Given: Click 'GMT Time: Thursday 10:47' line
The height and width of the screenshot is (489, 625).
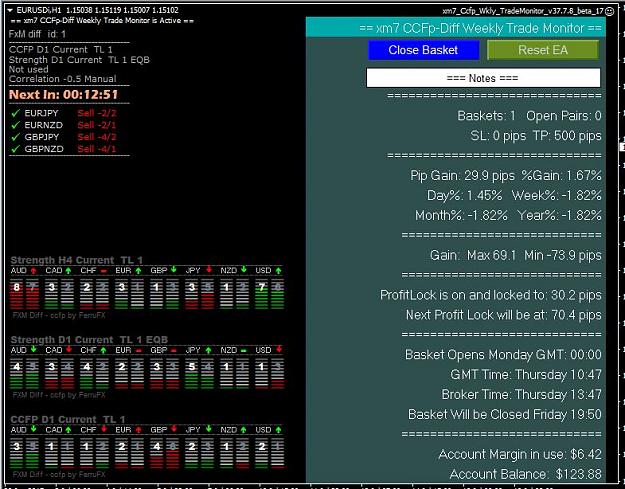Looking at the screenshot, I should [526, 375].
